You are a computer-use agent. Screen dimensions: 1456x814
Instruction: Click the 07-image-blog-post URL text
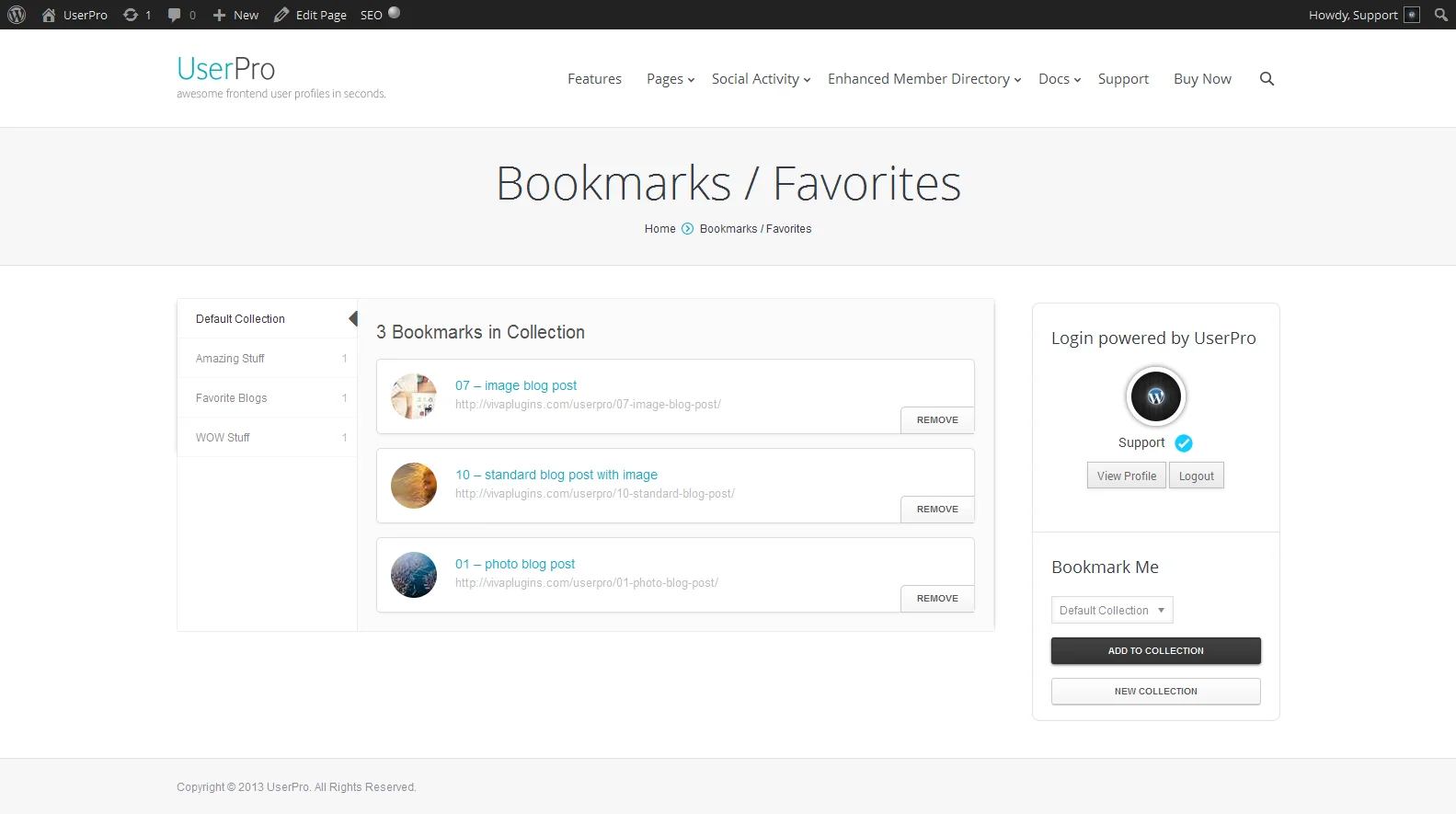point(588,405)
